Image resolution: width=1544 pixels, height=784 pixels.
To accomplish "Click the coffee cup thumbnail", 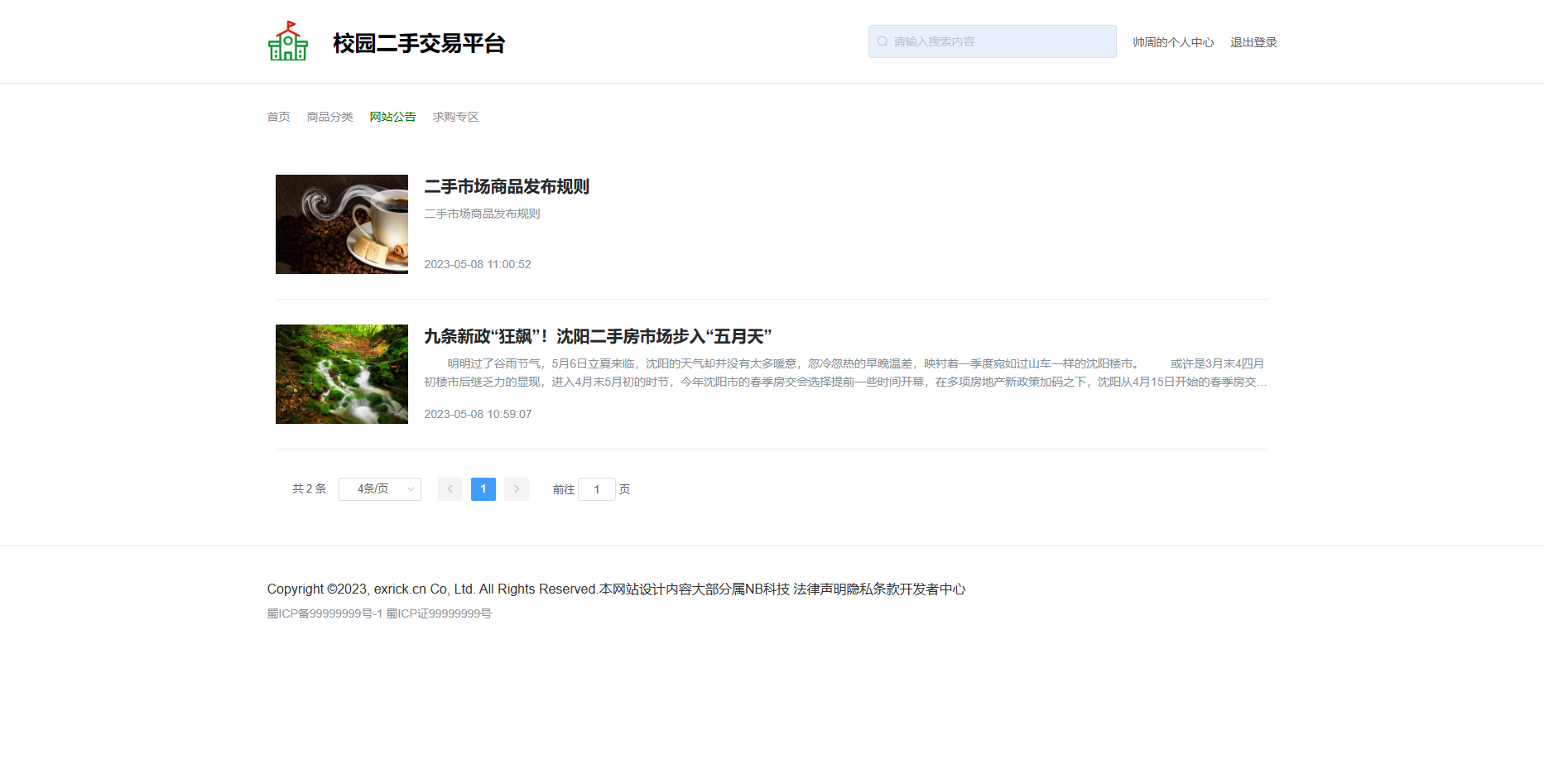I will (x=341, y=224).
